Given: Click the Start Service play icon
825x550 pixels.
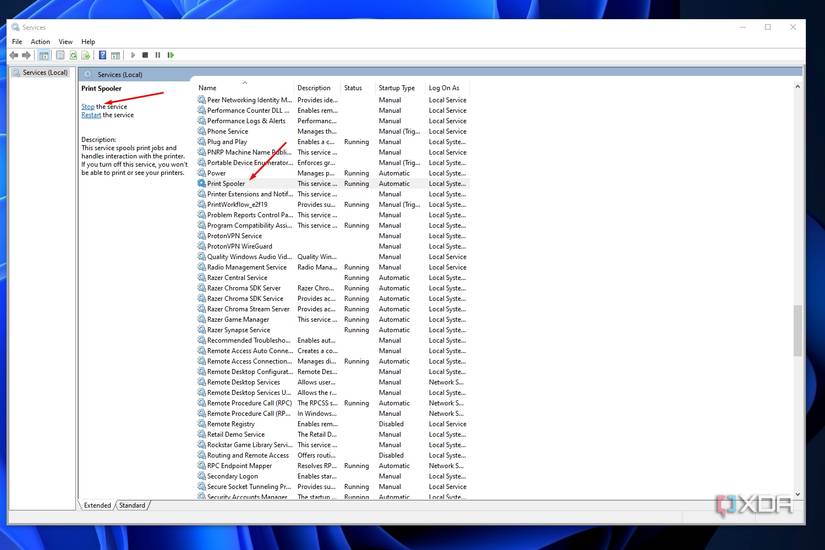Looking at the screenshot, I should coord(133,55).
